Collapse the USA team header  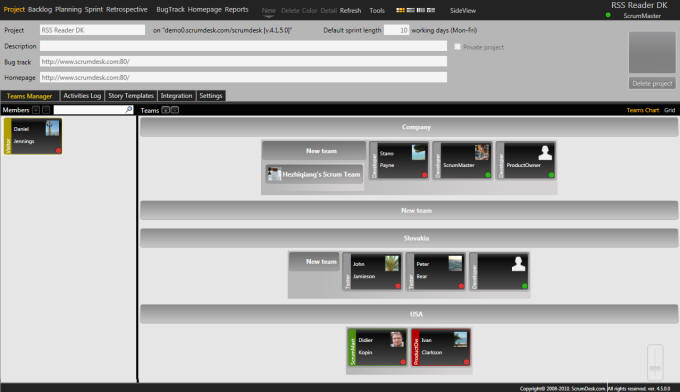pos(409,314)
